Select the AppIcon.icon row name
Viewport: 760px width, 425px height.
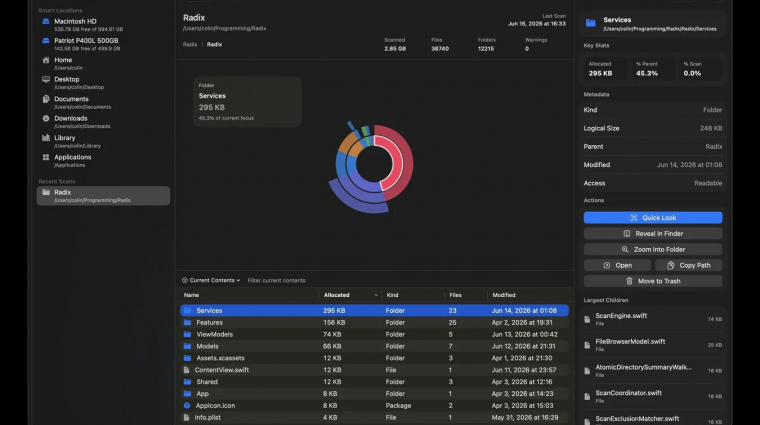pos(215,406)
